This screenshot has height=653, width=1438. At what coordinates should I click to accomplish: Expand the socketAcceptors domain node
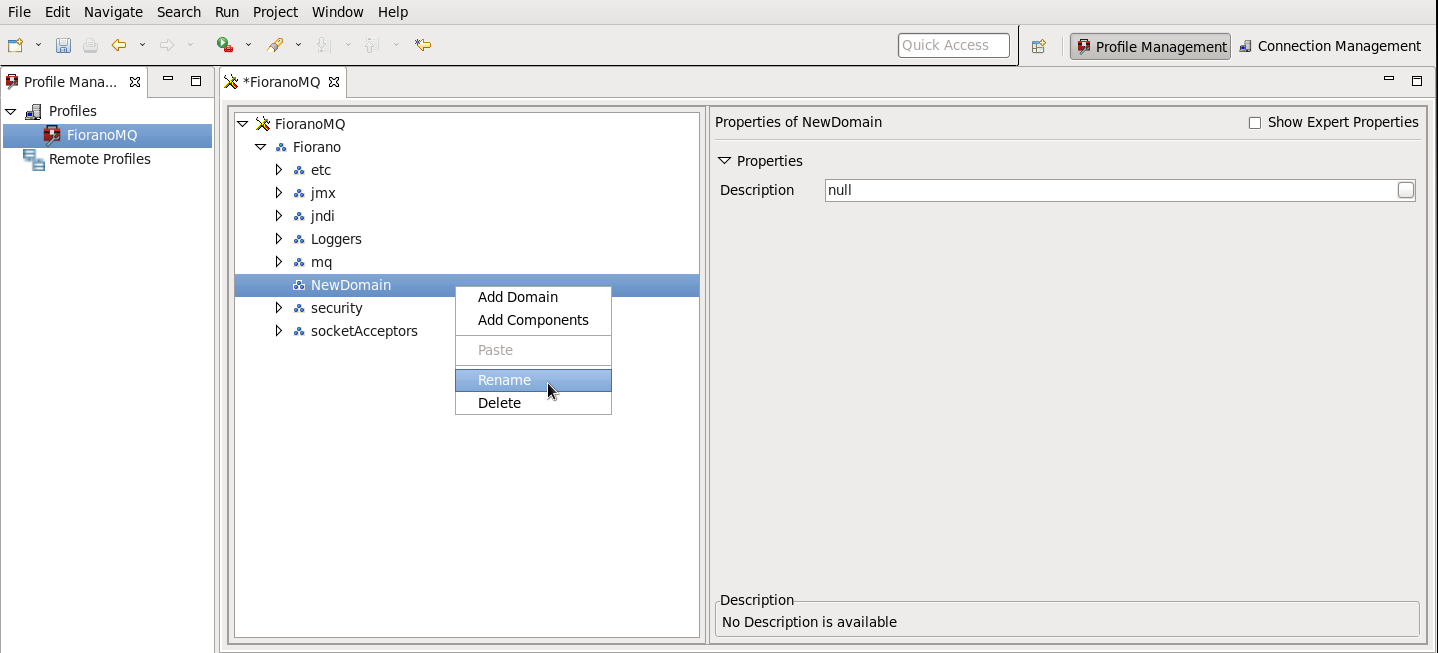[279, 331]
